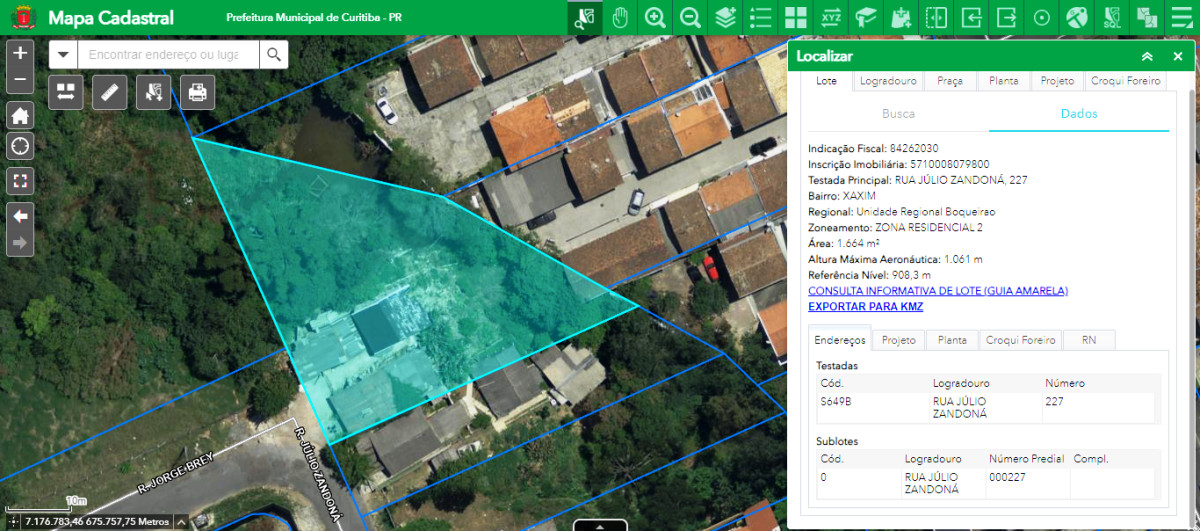Click the circle target icon in toolbar

pos(1041,17)
